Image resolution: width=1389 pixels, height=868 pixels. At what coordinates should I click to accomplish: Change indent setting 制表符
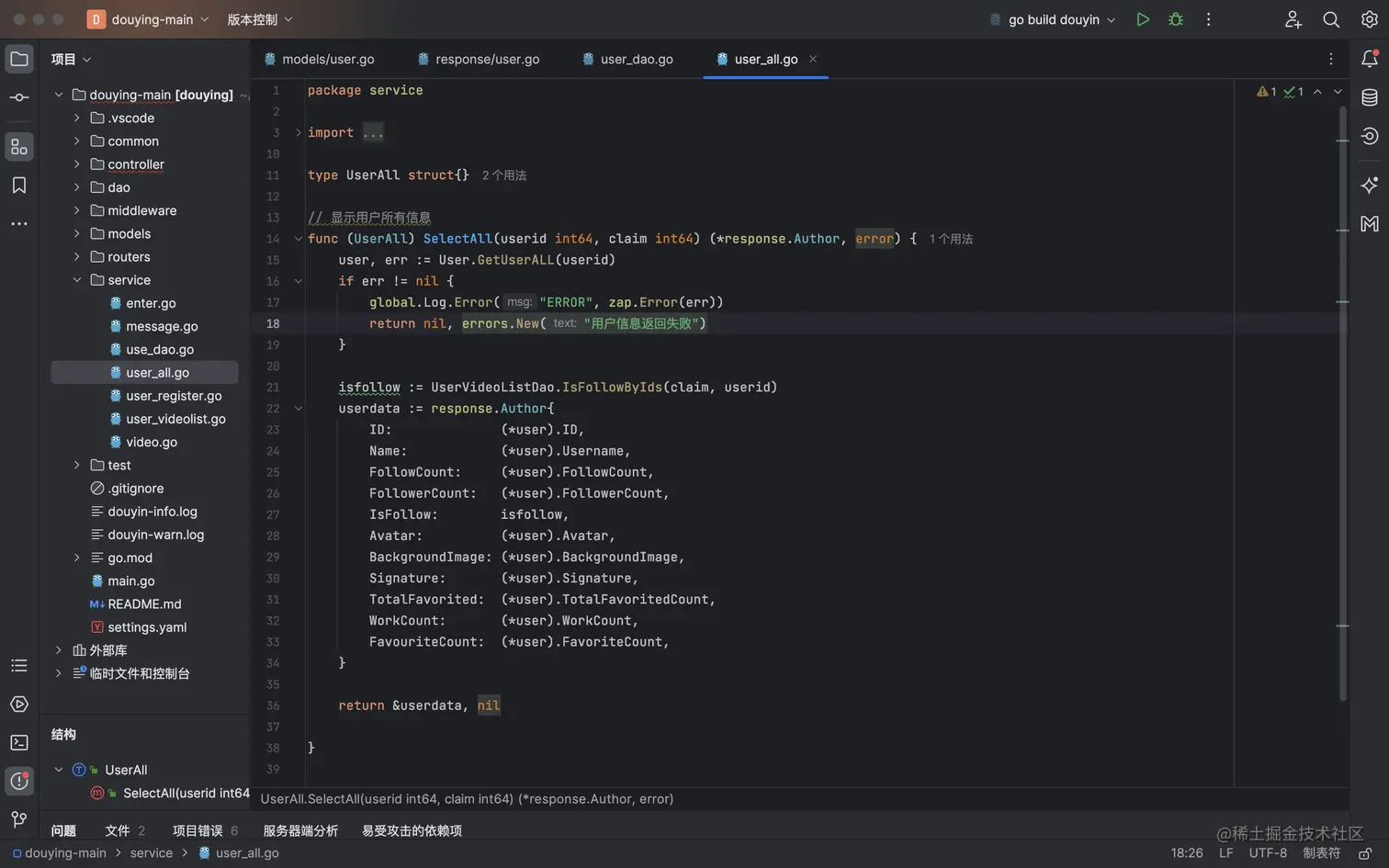(1321, 853)
